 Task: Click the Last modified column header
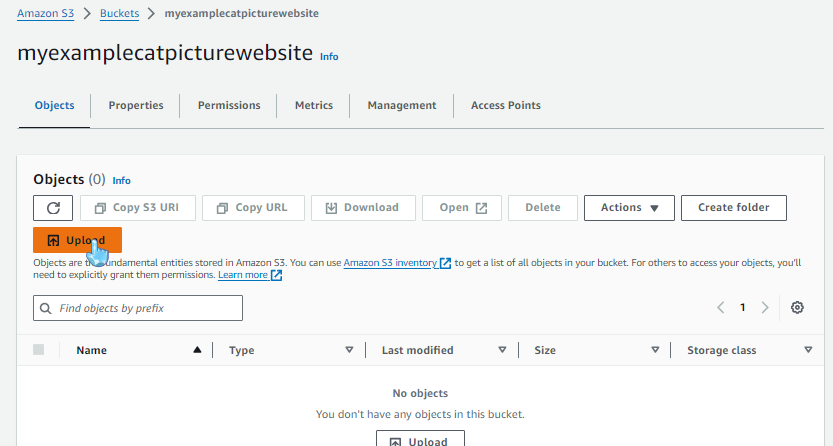point(418,350)
